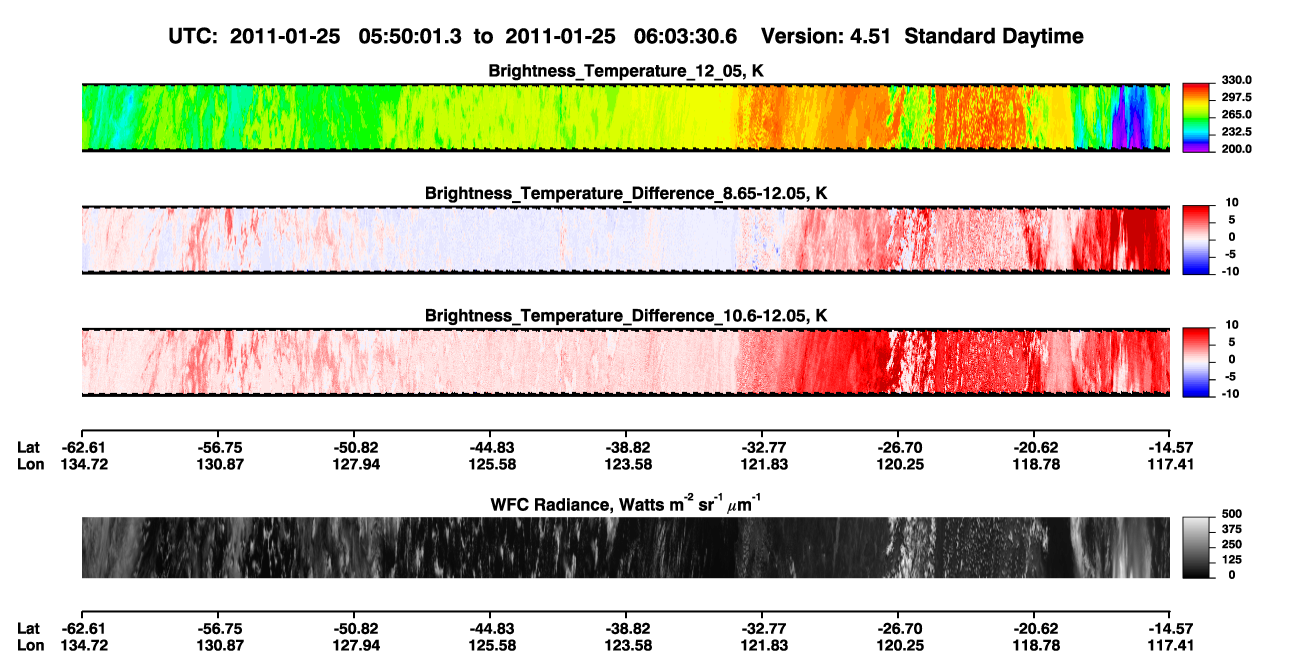Click the red-blue colorbar of the 10.6-12.05 panel
The height and width of the screenshot is (667, 1300).
pos(1197,361)
